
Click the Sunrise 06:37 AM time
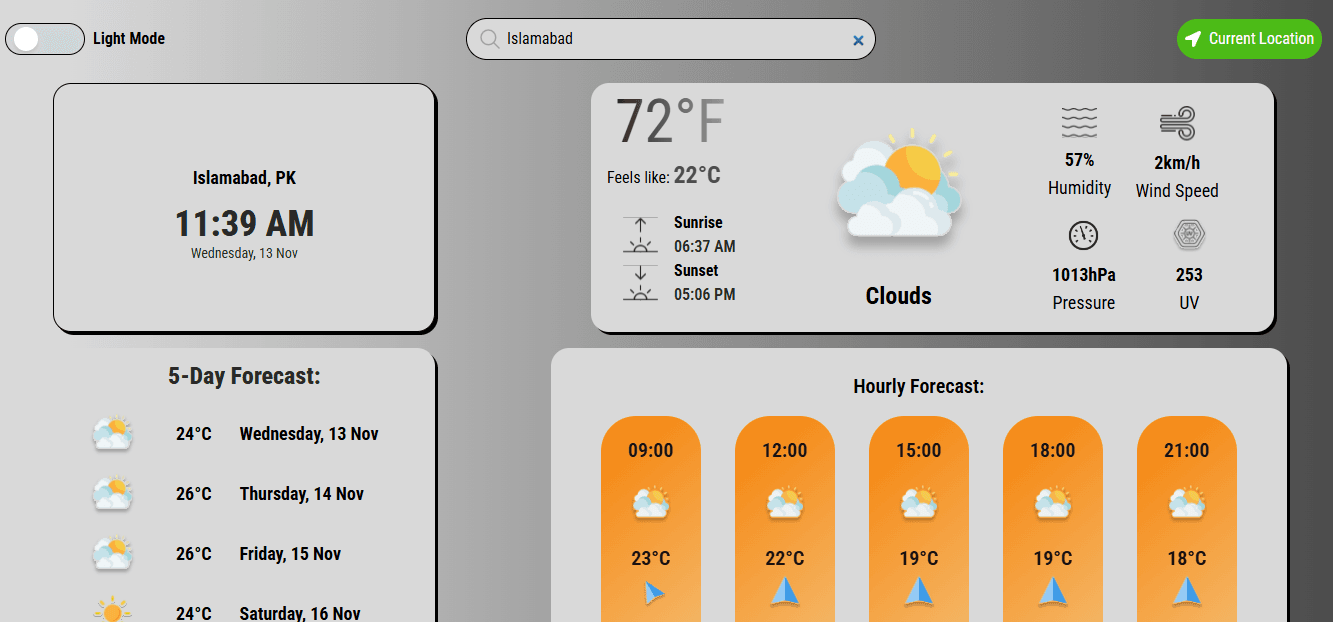(x=704, y=246)
